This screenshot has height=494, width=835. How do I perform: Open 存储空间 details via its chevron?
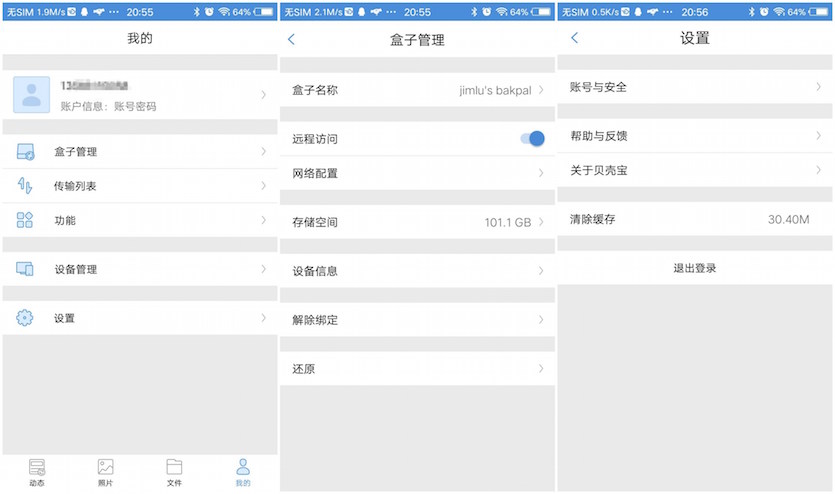tap(540, 222)
